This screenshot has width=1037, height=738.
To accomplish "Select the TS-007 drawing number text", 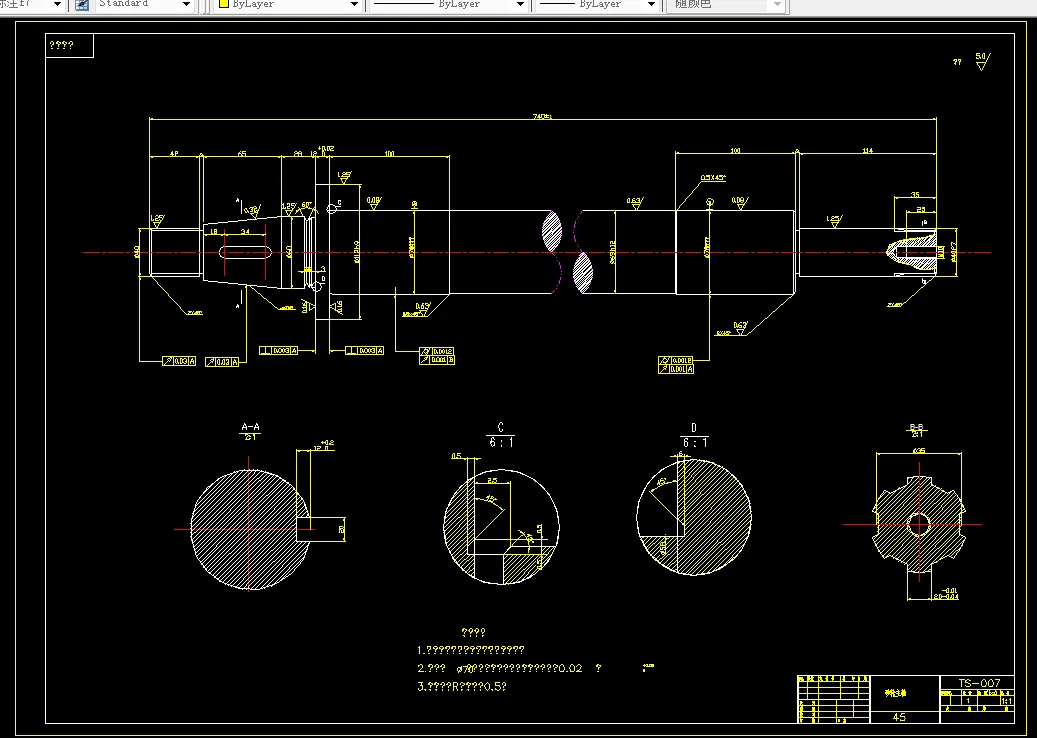I will pyautogui.click(x=979, y=682).
